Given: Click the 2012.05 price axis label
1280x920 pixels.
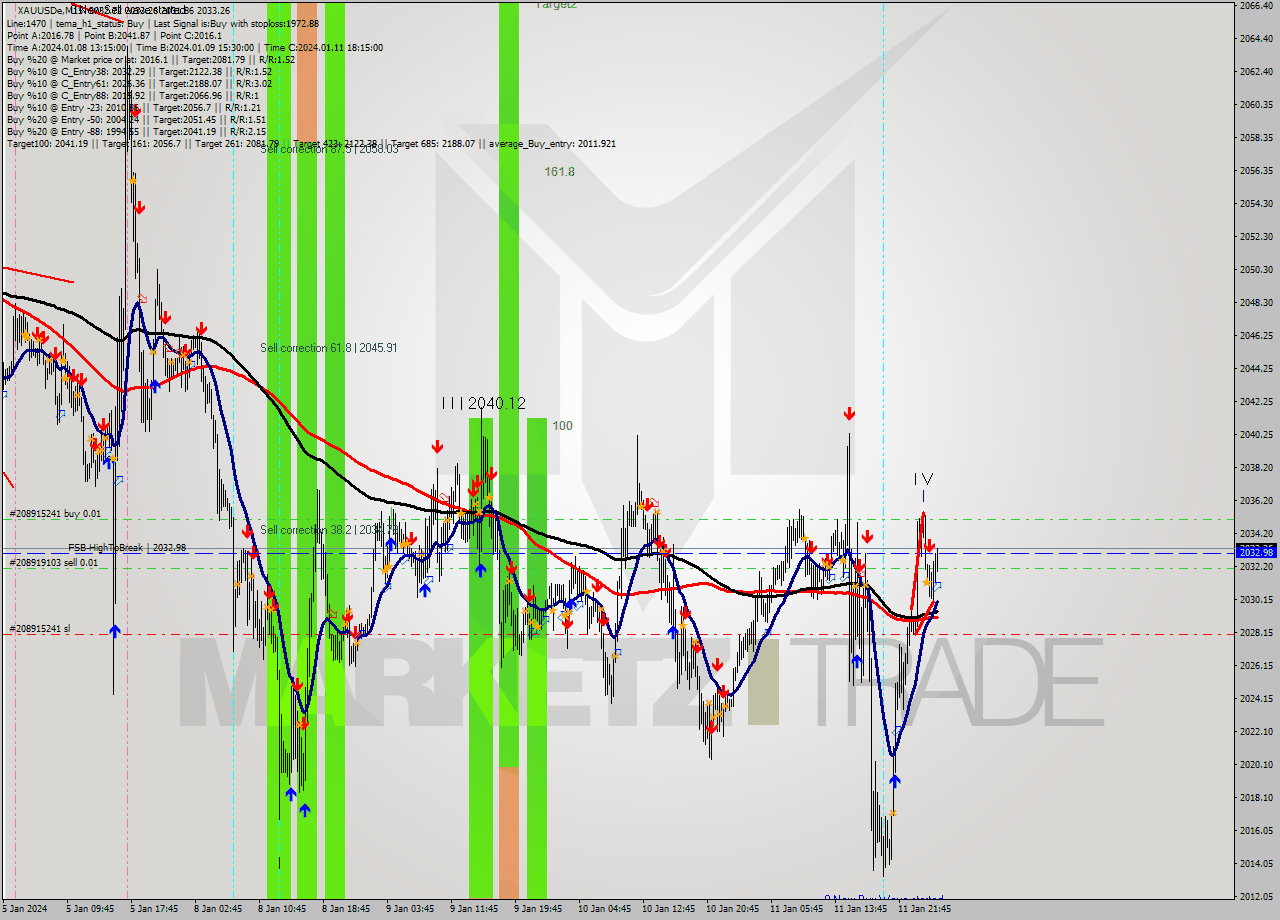Looking at the screenshot, I should point(1255,897).
